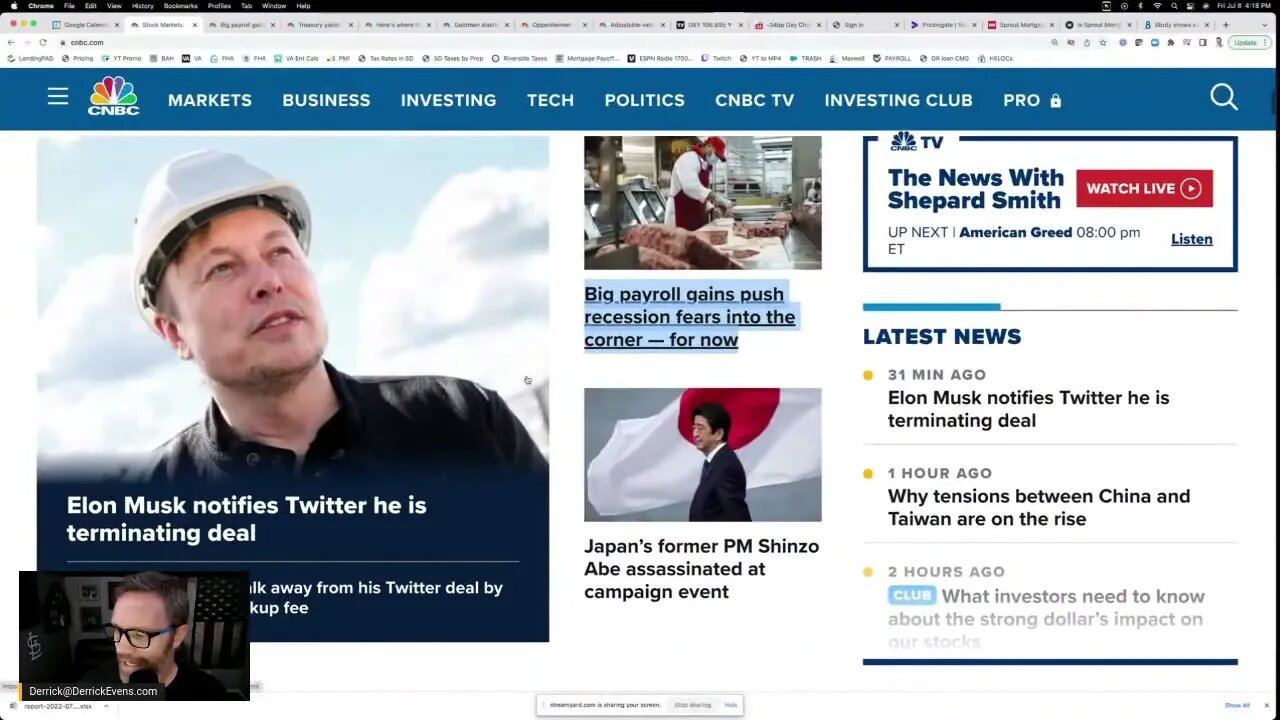
Task: Open strong dollar's impact Club article
Action: pyautogui.click(x=1045, y=619)
